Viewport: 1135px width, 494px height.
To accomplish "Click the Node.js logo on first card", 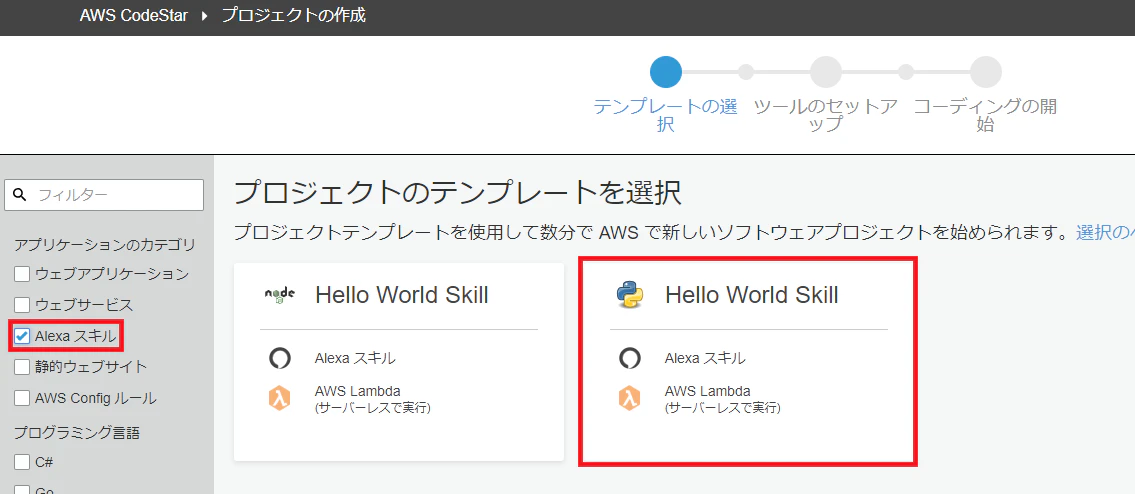I will pyautogui.click(x=279, y=295).
